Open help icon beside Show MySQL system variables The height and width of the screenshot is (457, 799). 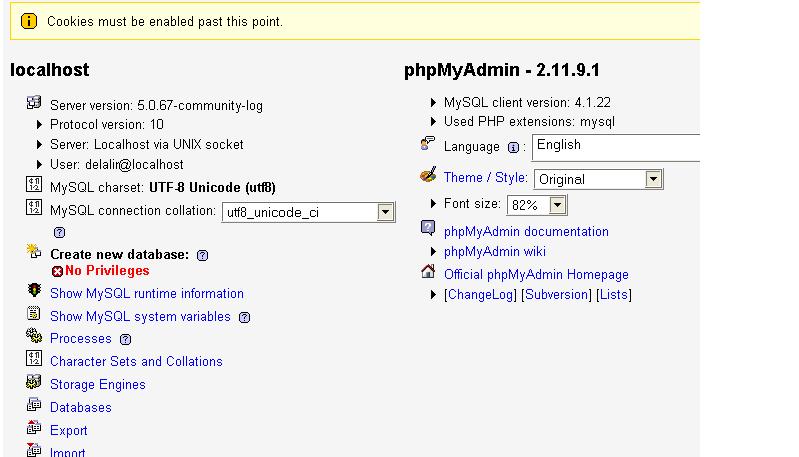[x=245, y=317]
